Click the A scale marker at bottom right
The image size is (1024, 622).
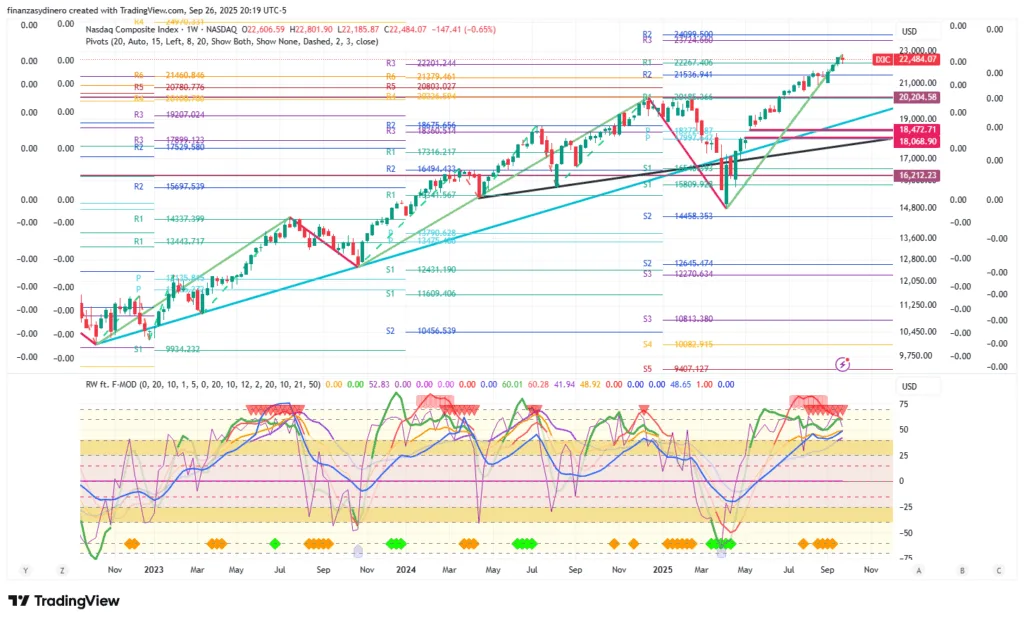click(918, 570)
